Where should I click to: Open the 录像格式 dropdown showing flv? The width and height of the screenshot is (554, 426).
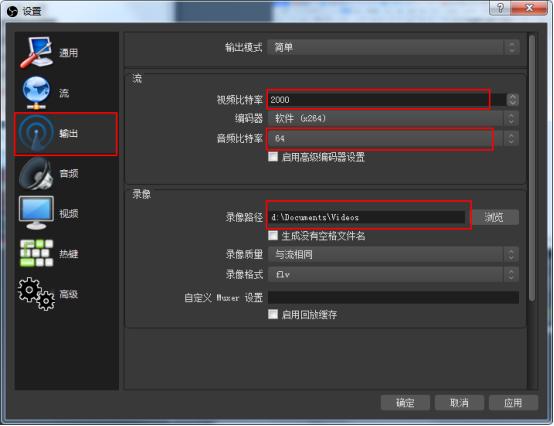click(393, 274)
